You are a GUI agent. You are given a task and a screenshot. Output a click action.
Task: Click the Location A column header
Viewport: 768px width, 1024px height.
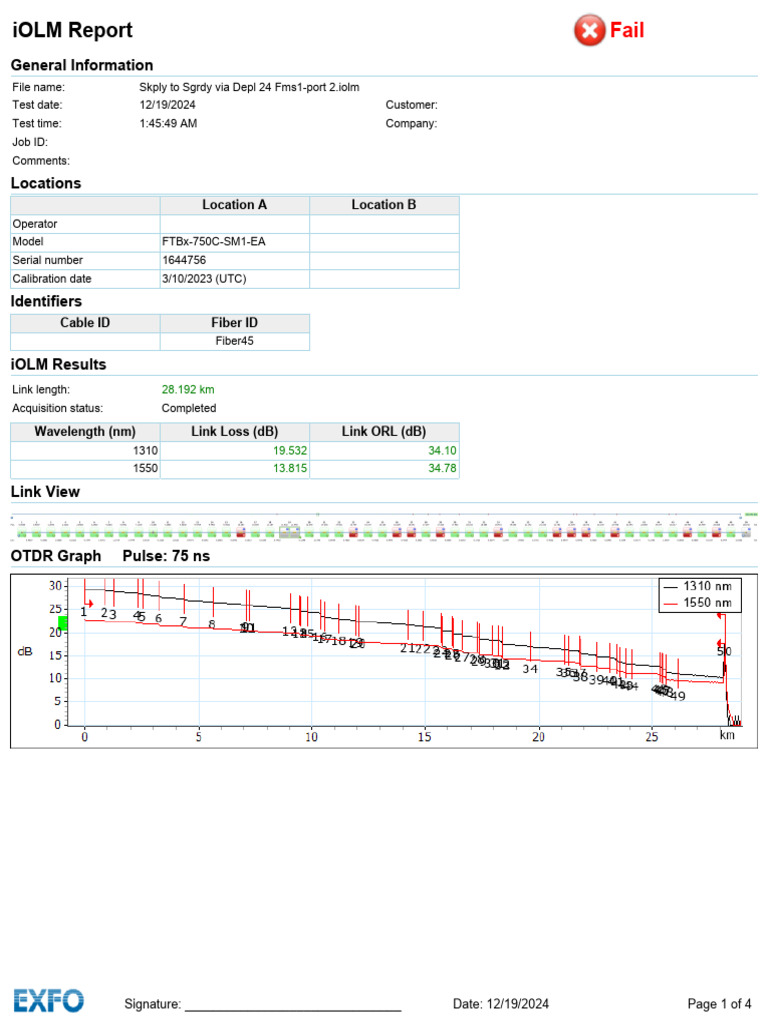click(234, 205)
